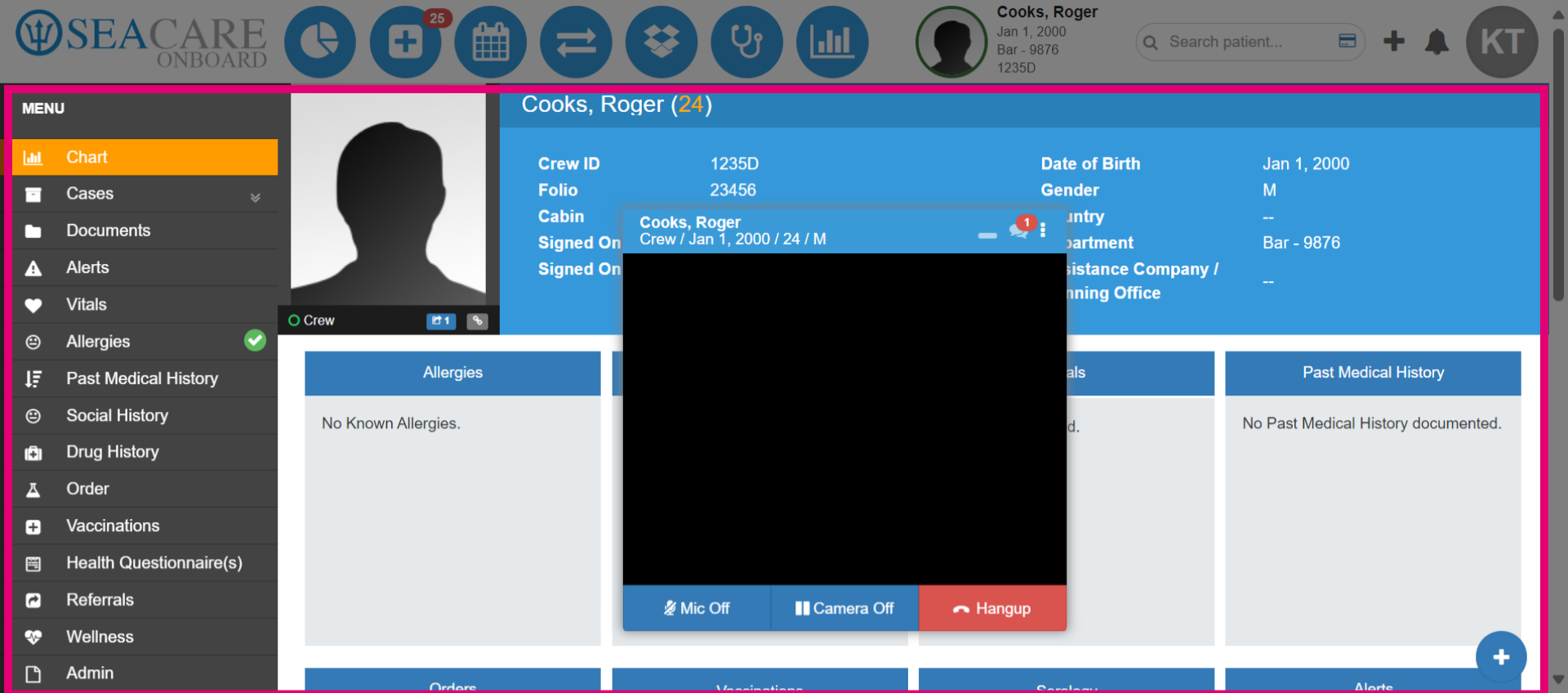Open Vaccinations in the left menu
1568x693 pixels.
pos(145,525)
